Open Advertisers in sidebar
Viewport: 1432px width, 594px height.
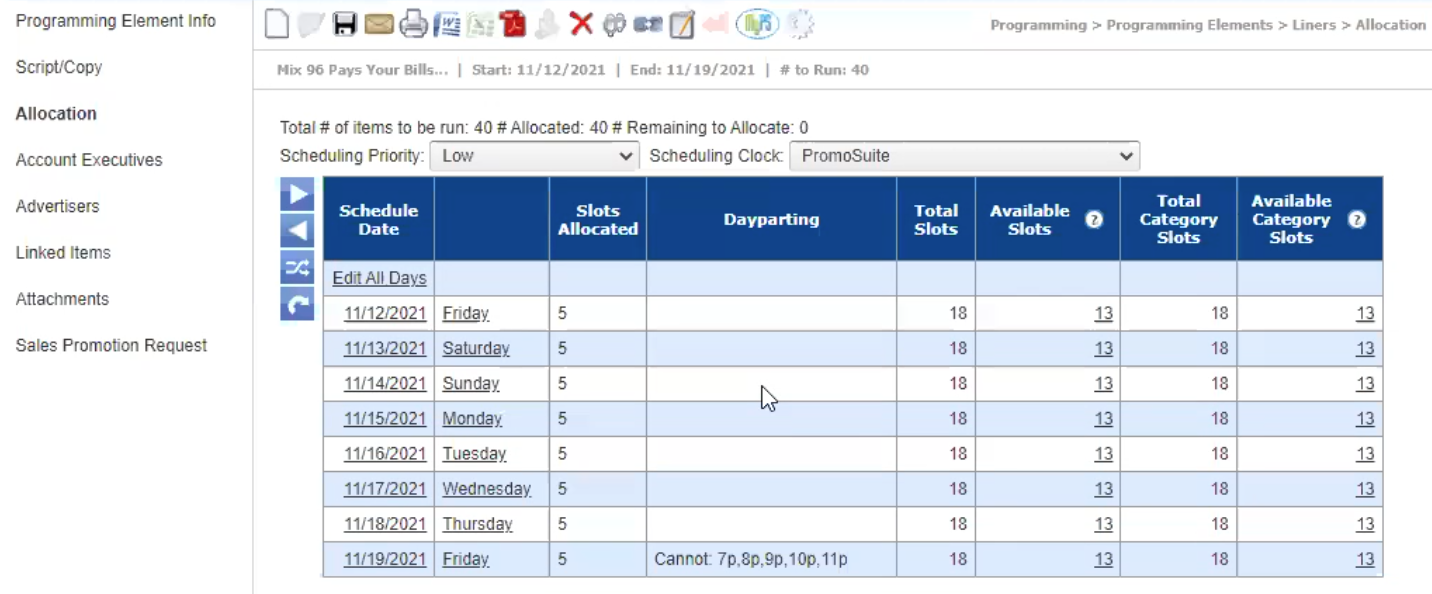(58, 206)
